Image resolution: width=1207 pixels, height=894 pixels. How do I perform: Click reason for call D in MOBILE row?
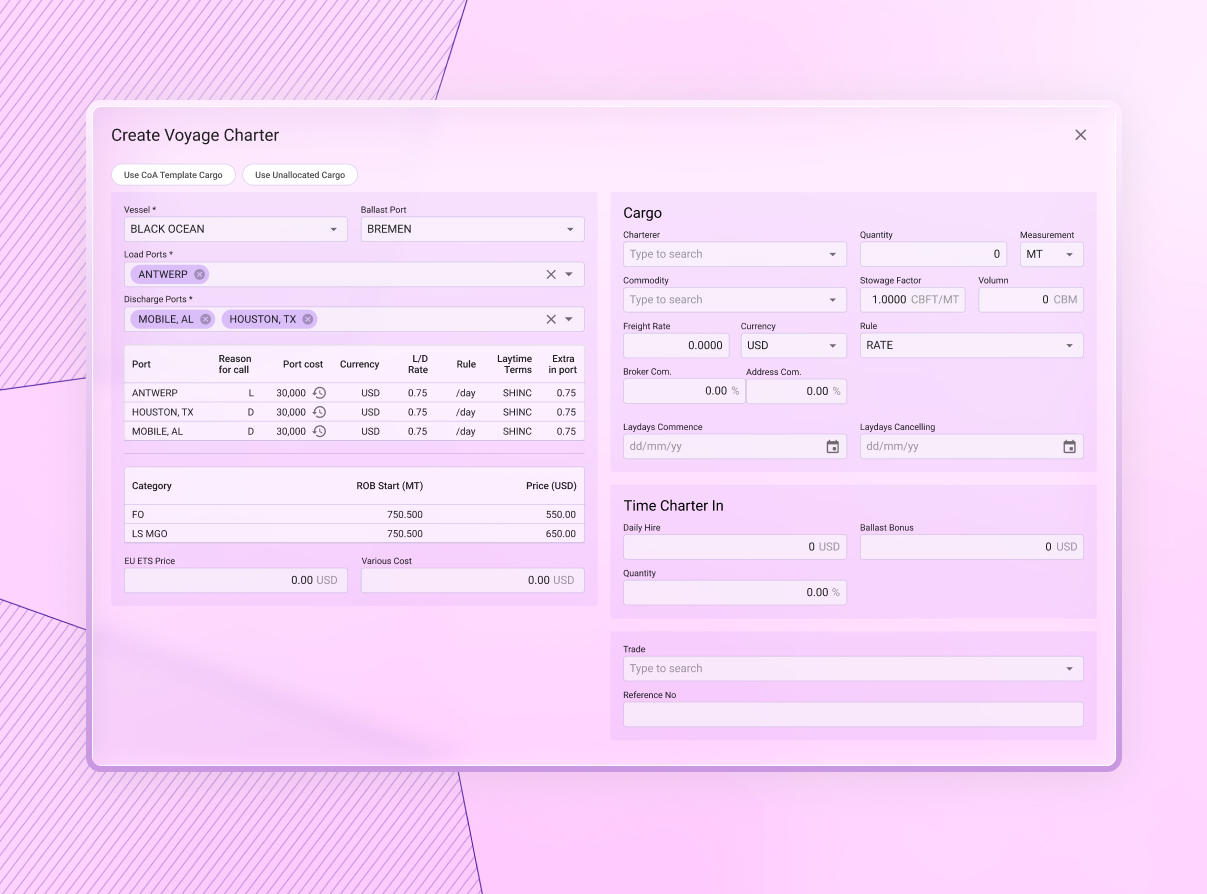pos(251,431)
